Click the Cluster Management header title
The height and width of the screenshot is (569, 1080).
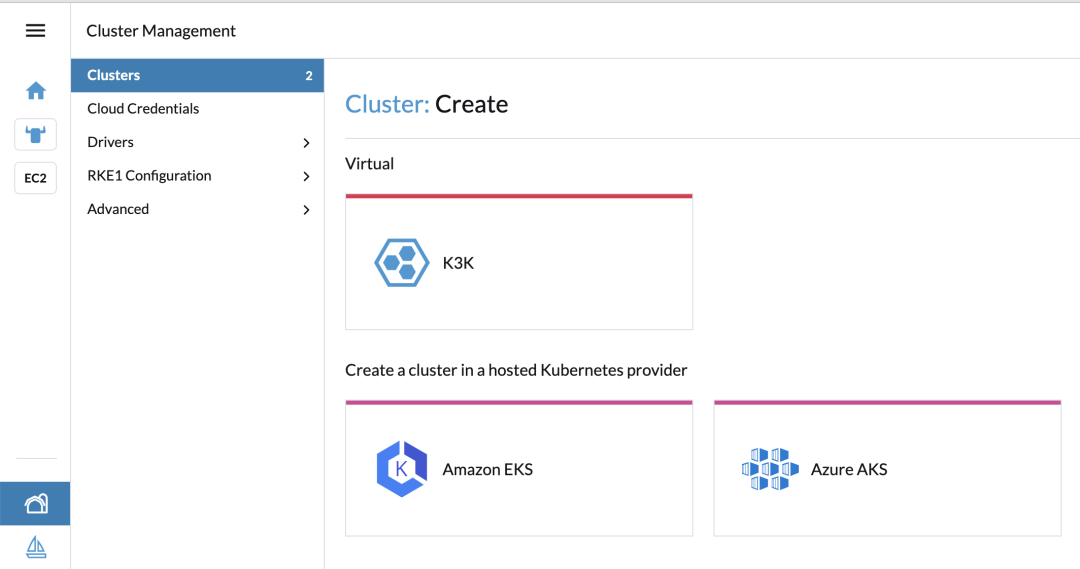coord(160,31)
